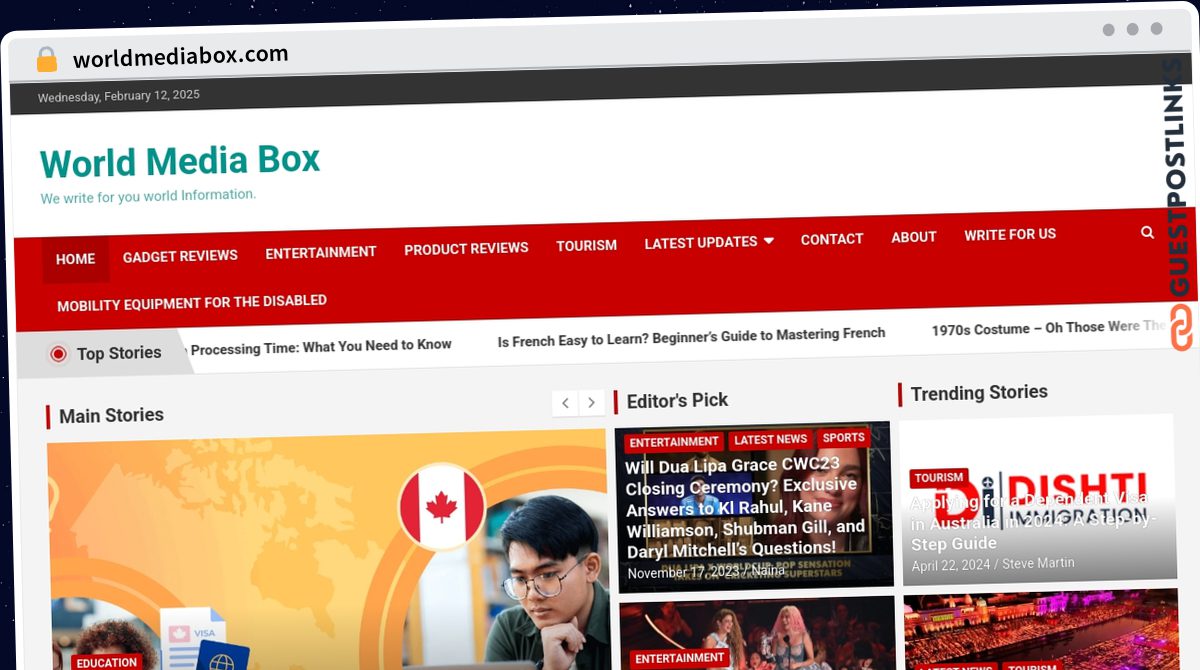
Task: Open the Write For Us page
Action: [1010, 234]
